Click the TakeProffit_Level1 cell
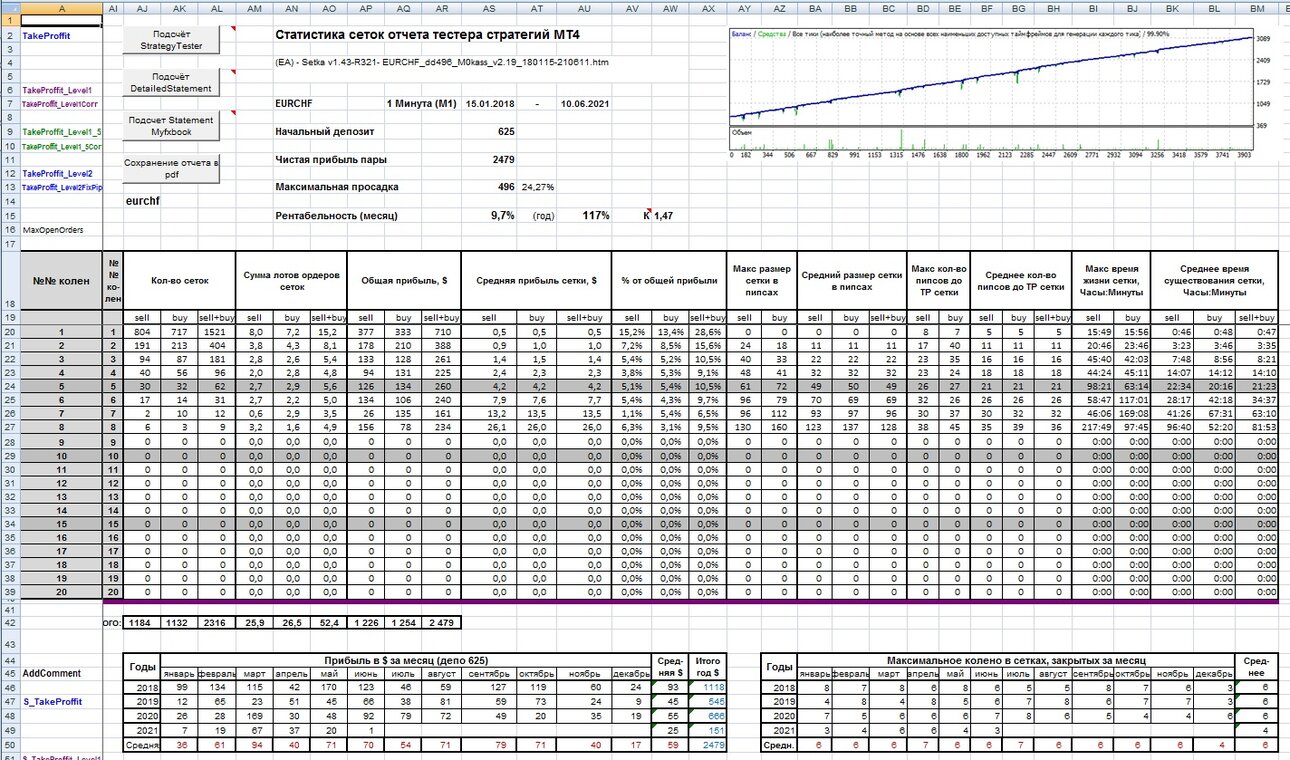The image size is (1290, 760). point(61,90)
